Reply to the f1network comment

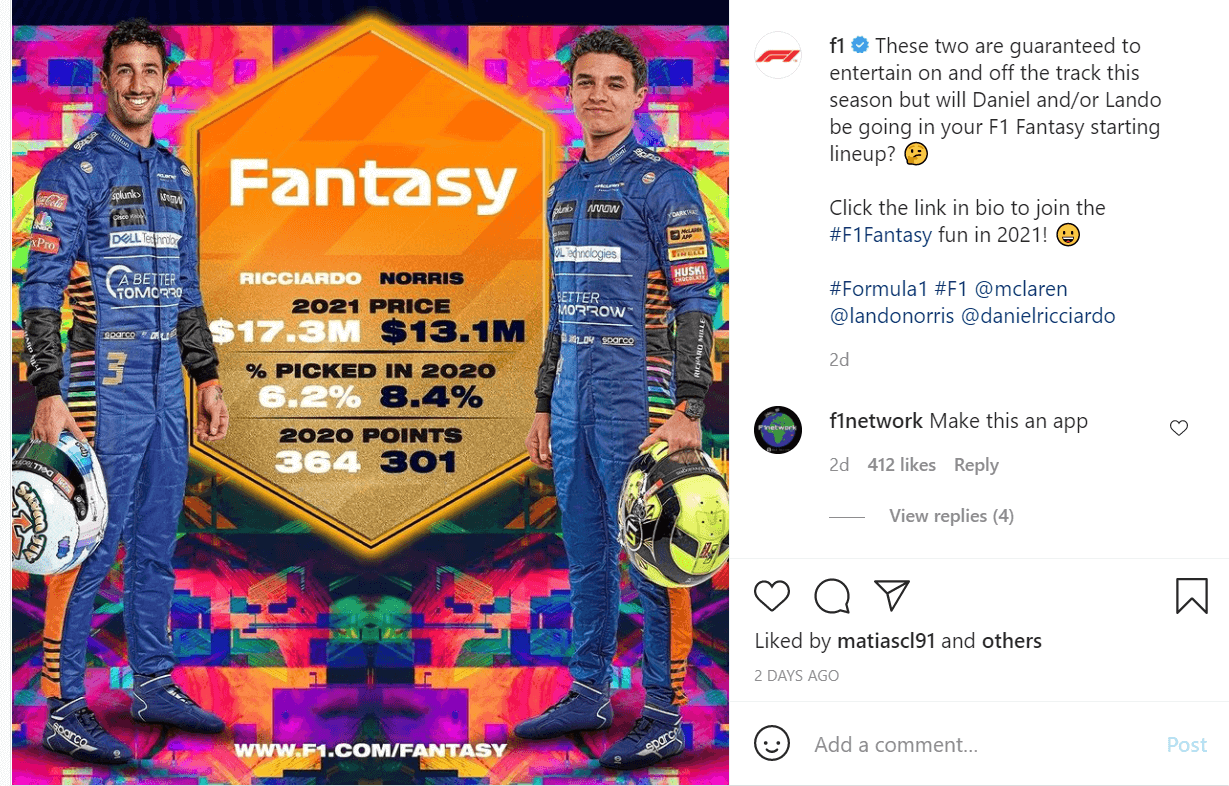tap(976, 465)
